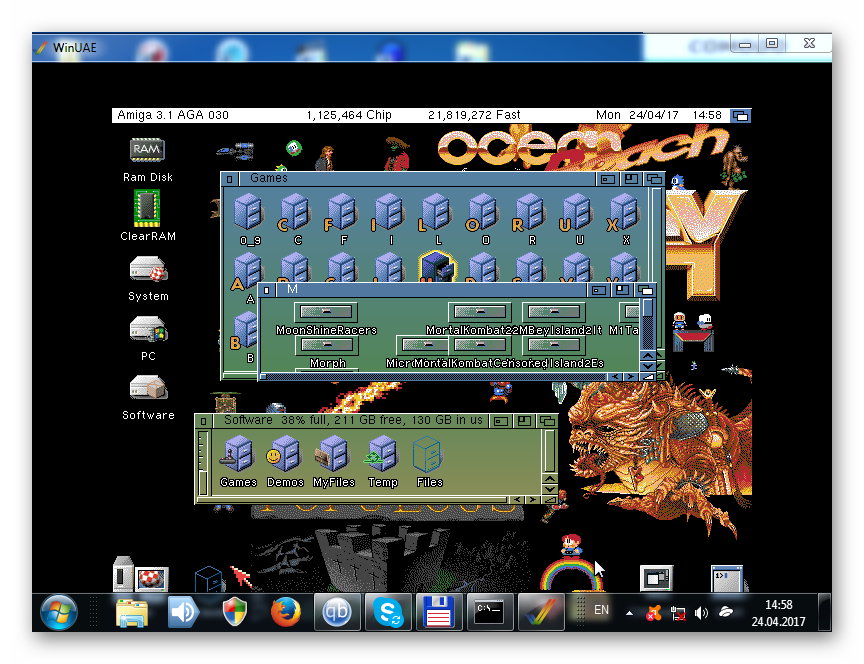Close the Games window using close gadget
Image resolution: width=864 pixels, height=664 pixels.
(229, 179)
